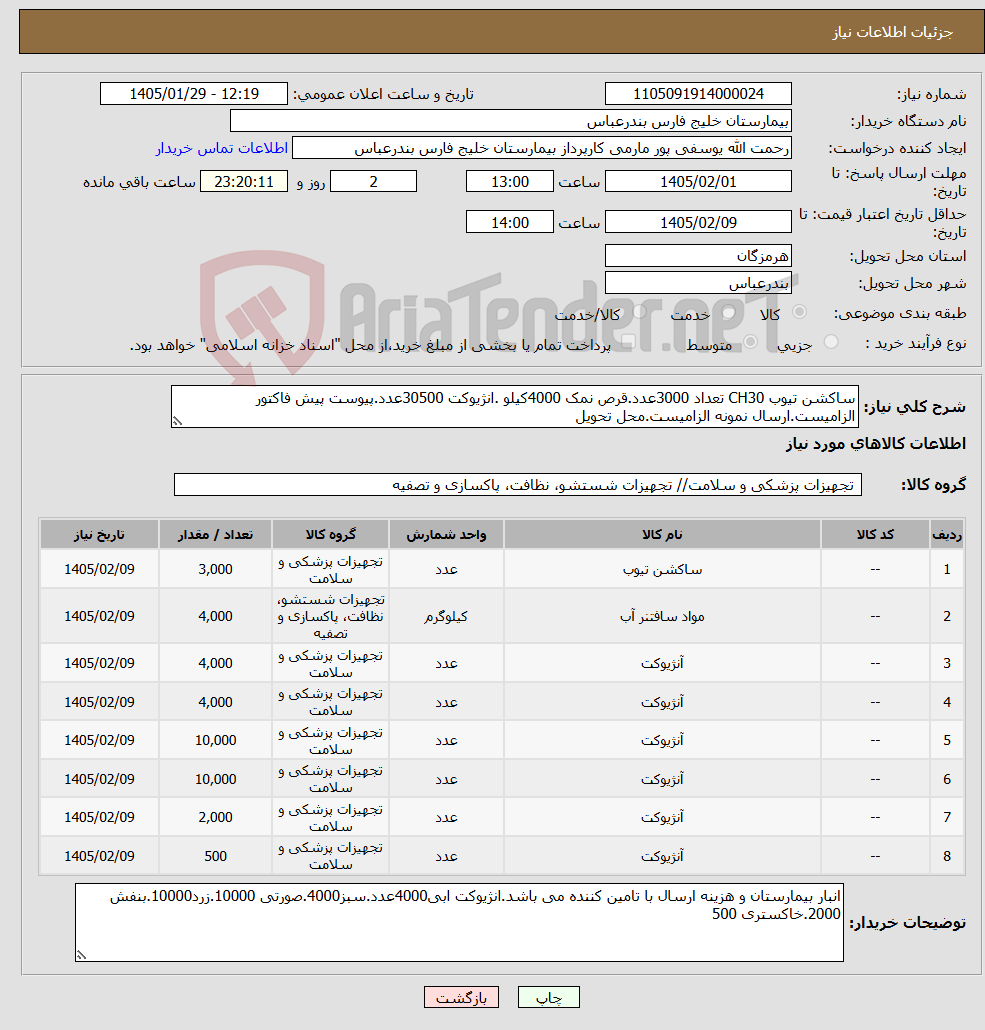The height and width of the screenshot is (1030, 985).
Task: Click آنژیوکت name in row 3
Action: (x=662, y=663)
